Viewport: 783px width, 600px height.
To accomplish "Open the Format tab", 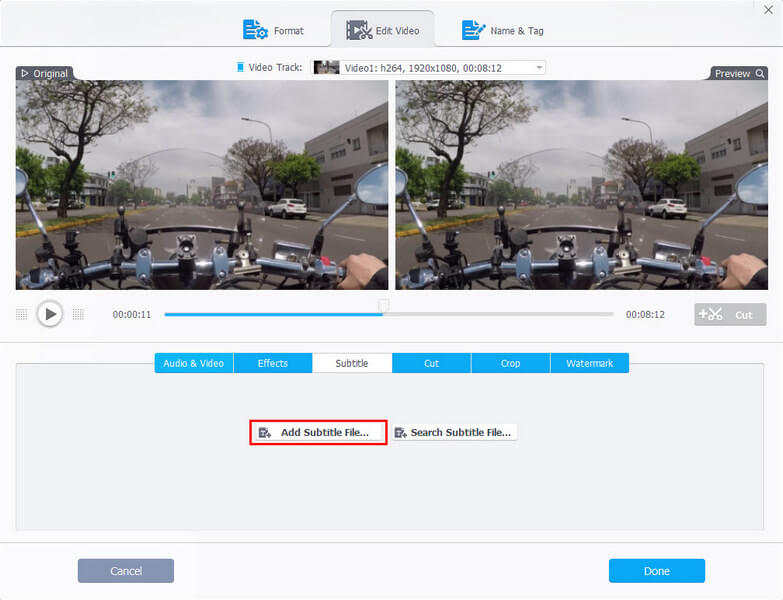I will (273, 30).
